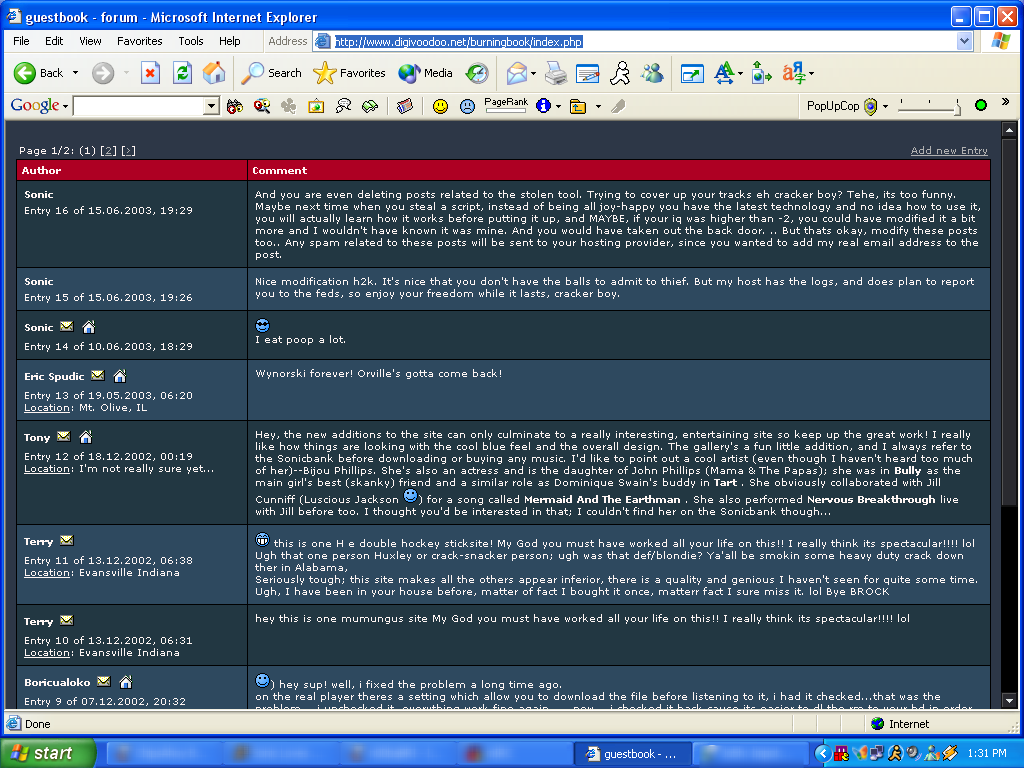The width and height of the screenshot is (1024, 768).
Task: Open the History panel icon
Action: tap(478, 73)
